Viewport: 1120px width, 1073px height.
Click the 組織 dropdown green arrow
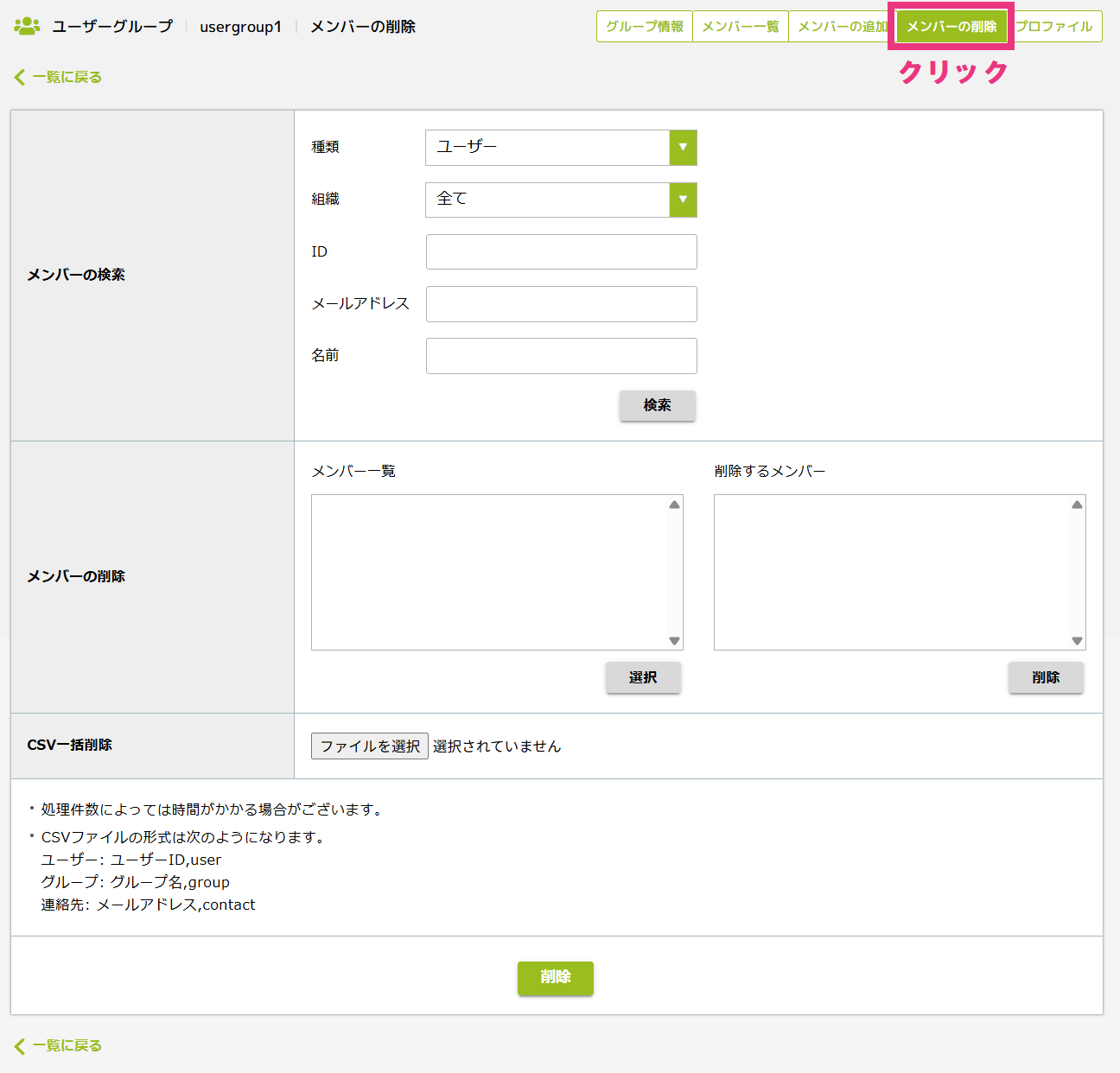683,200
